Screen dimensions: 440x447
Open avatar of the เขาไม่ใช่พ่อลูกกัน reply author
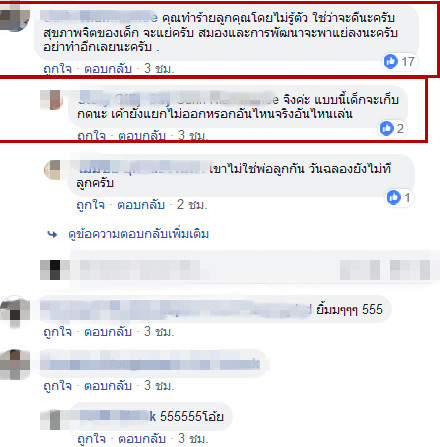point(52,170)
